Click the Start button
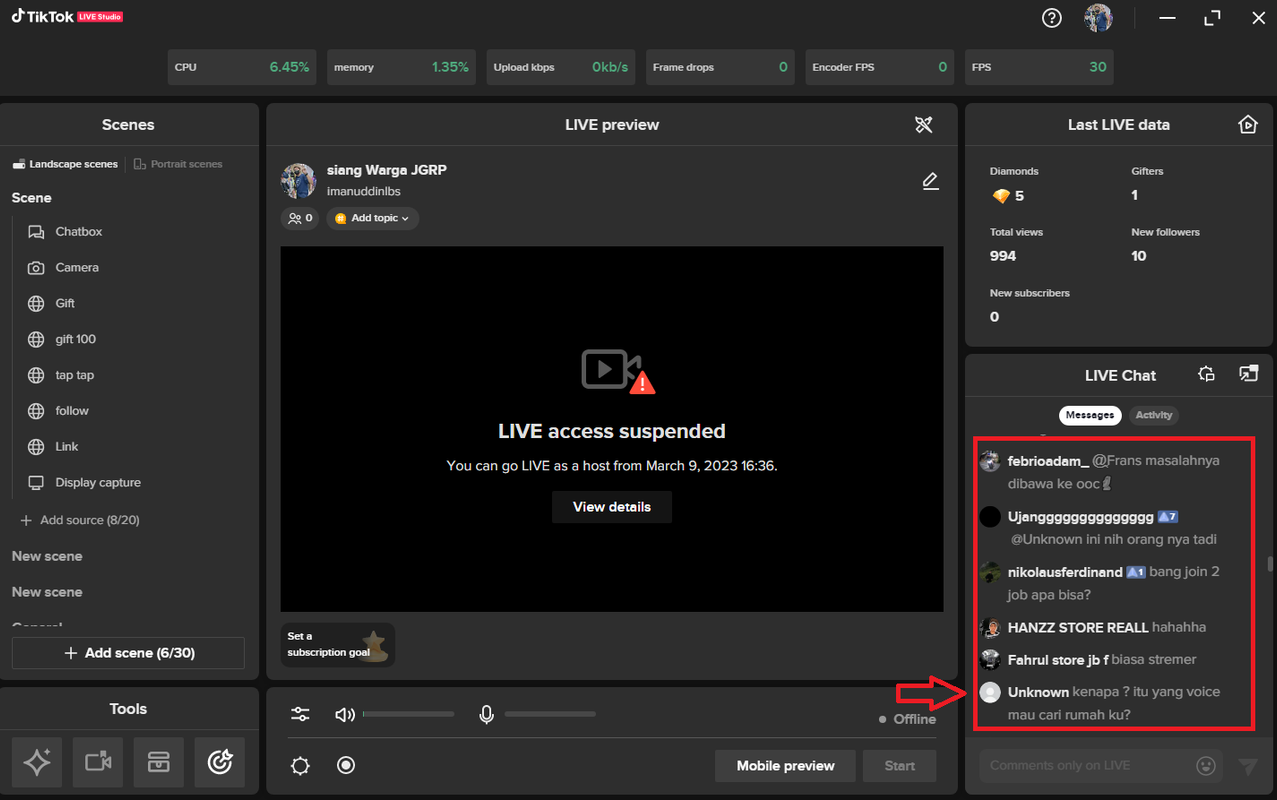1277x800 pixels. [900, 766]
